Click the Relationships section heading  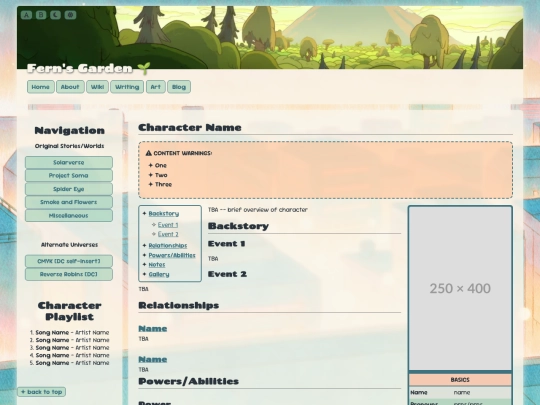(x=179, y=305)
